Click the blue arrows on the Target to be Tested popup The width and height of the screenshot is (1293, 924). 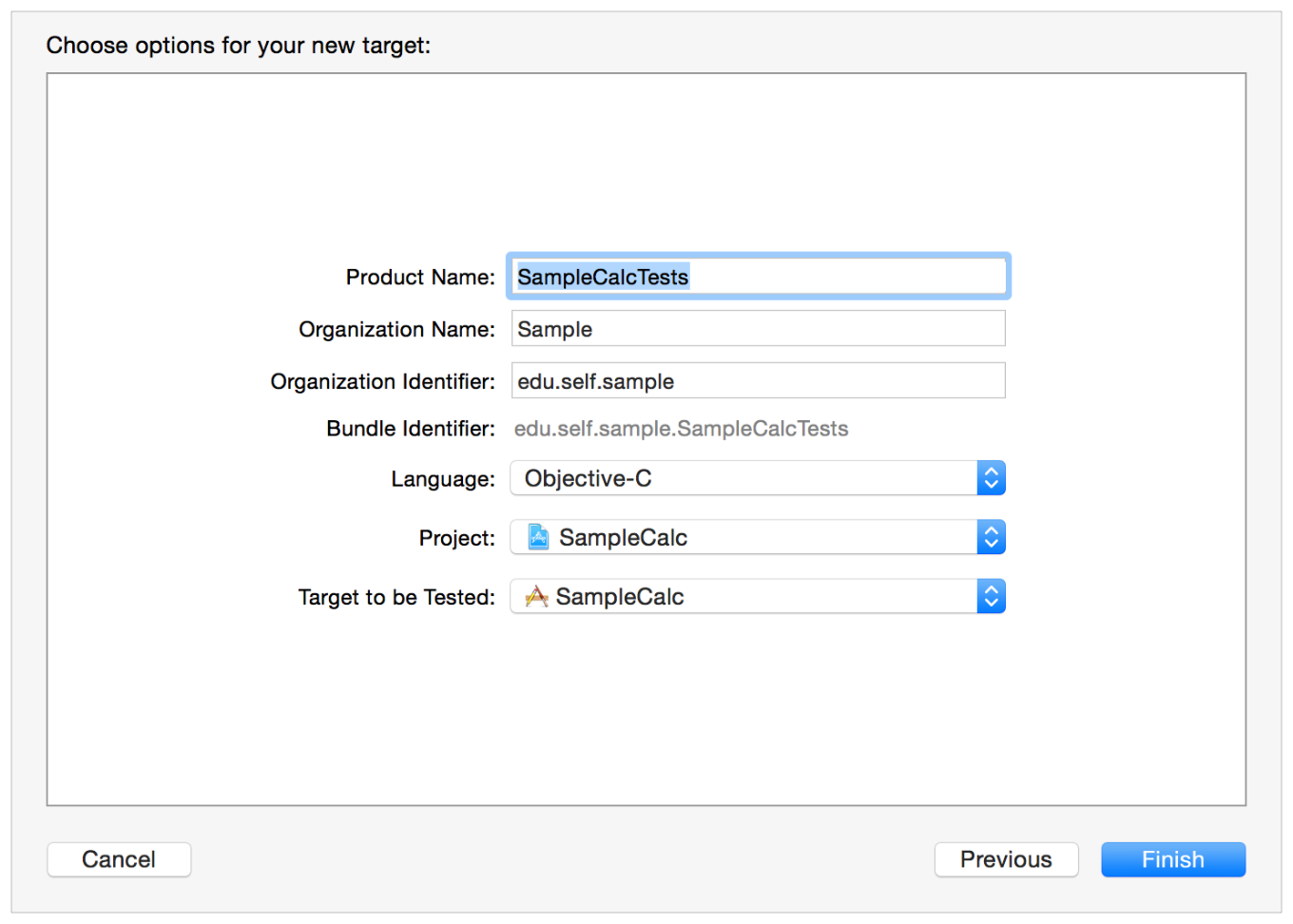991,596
